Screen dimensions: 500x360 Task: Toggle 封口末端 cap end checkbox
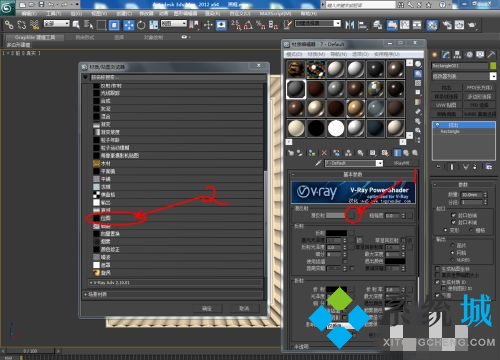pyautogui.click(x=453, y=222)
